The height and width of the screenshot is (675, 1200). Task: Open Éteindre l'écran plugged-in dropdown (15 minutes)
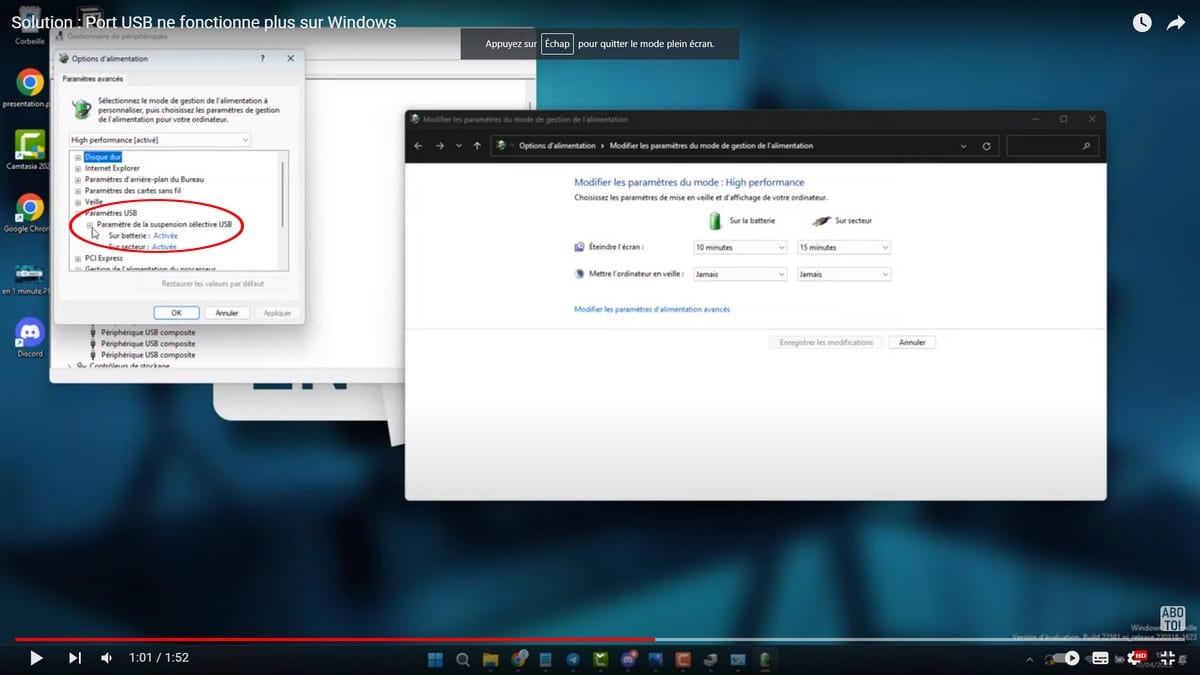pos(843,247)
